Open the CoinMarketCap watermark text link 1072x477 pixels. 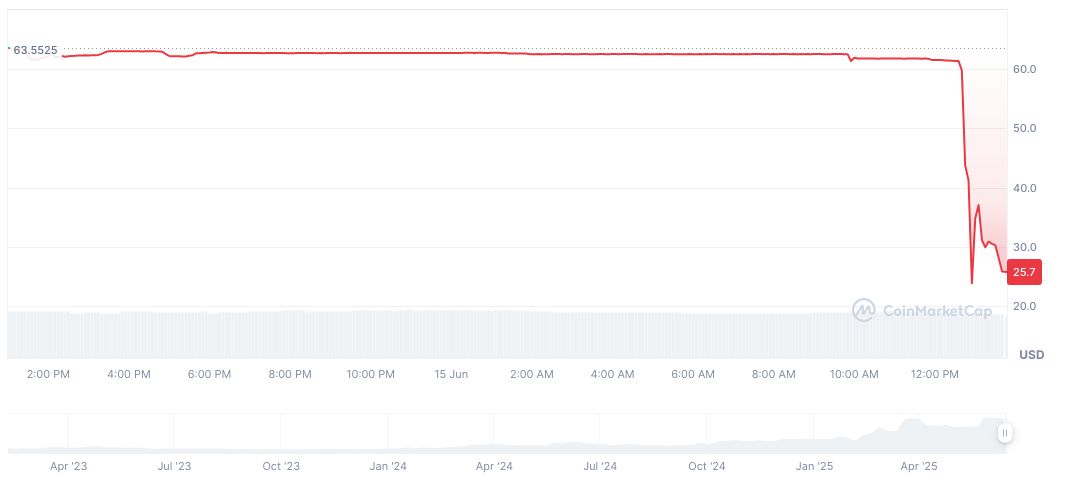(x=937, y=312)
